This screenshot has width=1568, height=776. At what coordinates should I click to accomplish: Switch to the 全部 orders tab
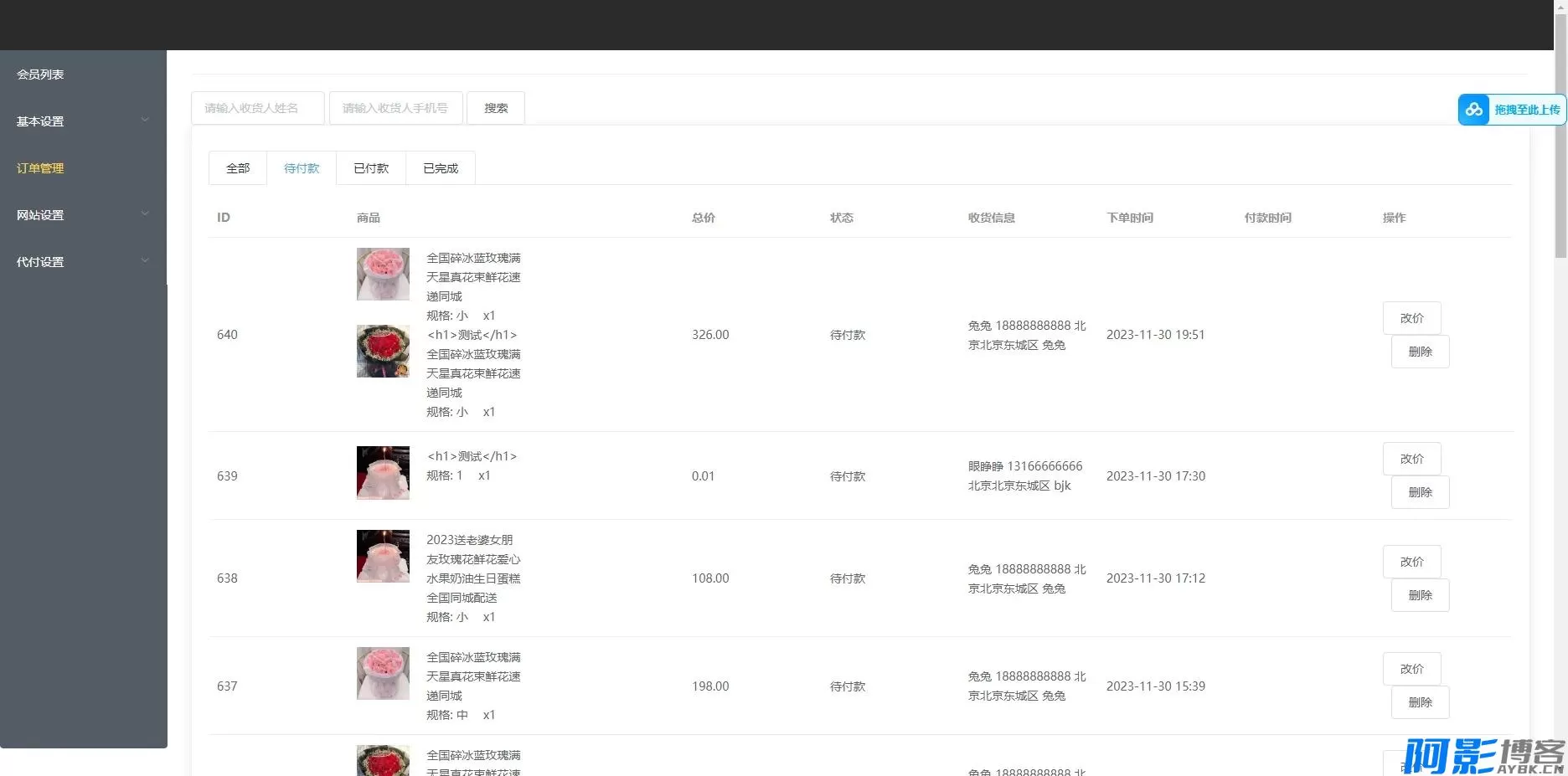tap(238, 168)
